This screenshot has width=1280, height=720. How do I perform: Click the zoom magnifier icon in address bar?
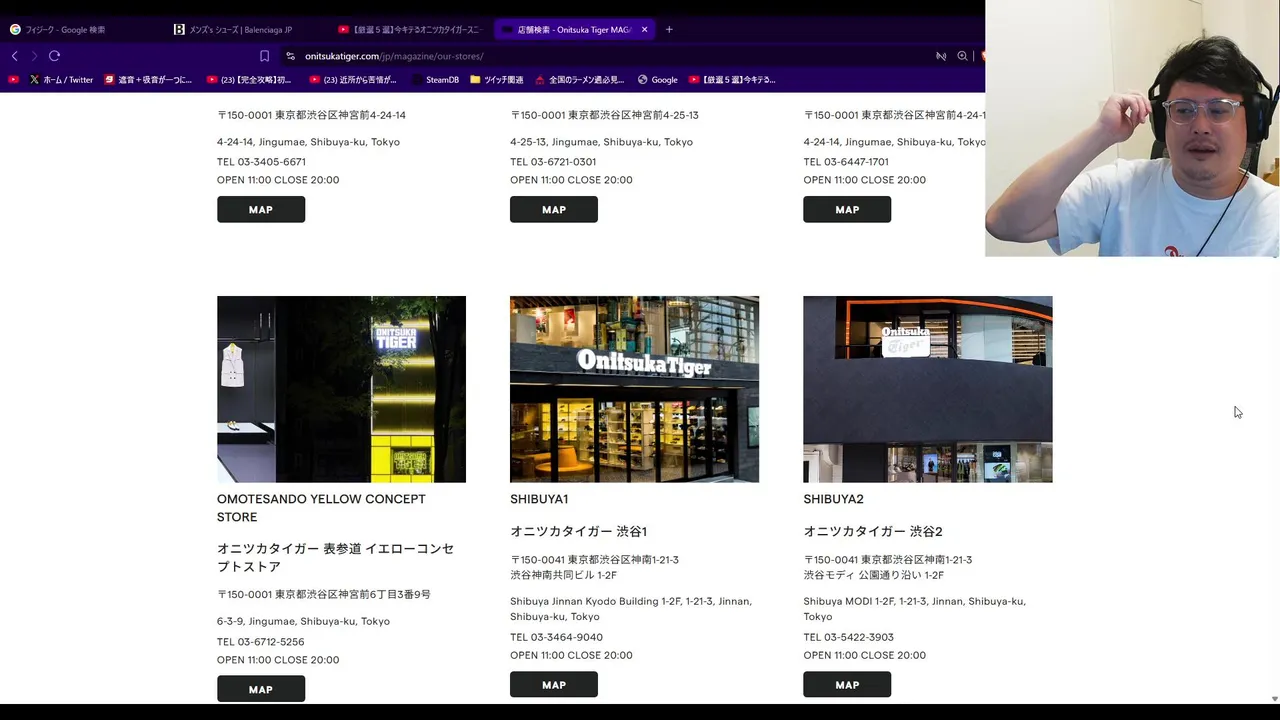[962, 56]
